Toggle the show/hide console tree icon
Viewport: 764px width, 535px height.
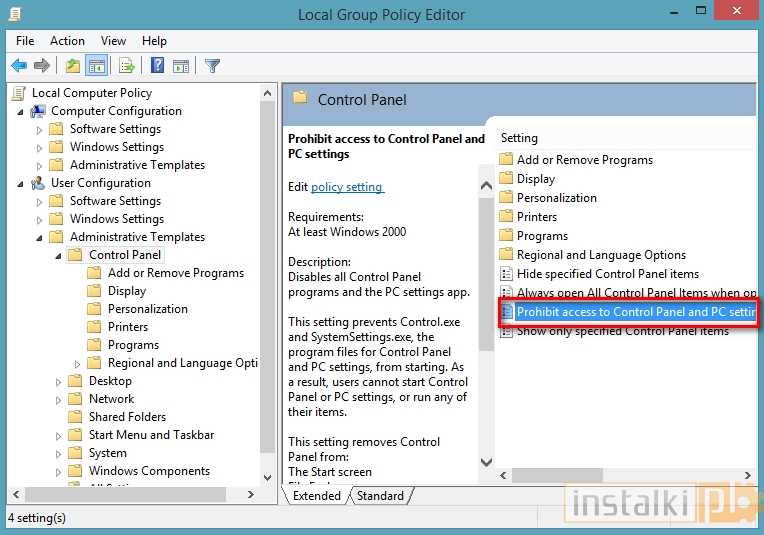tap(96, 65)
